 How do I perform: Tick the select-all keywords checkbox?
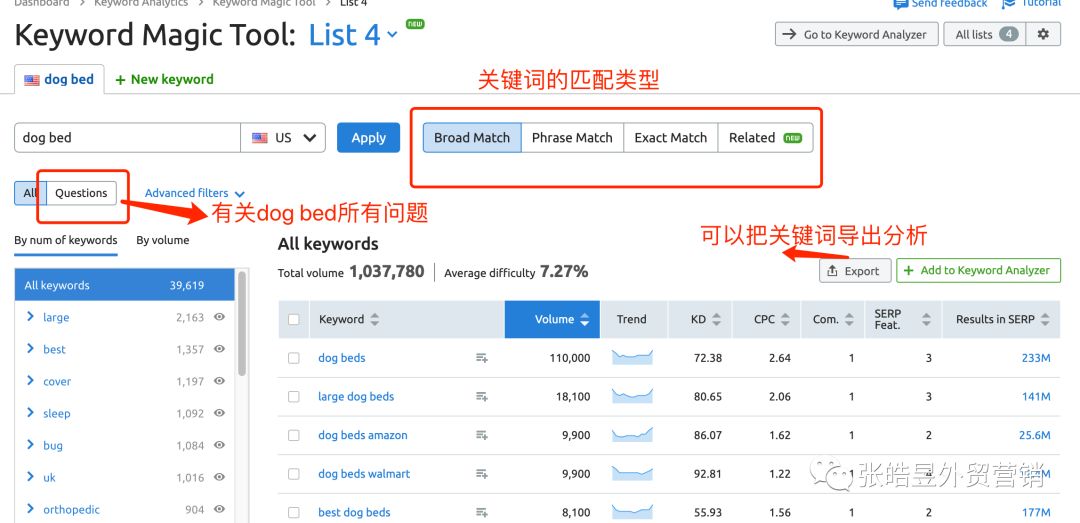294,320
